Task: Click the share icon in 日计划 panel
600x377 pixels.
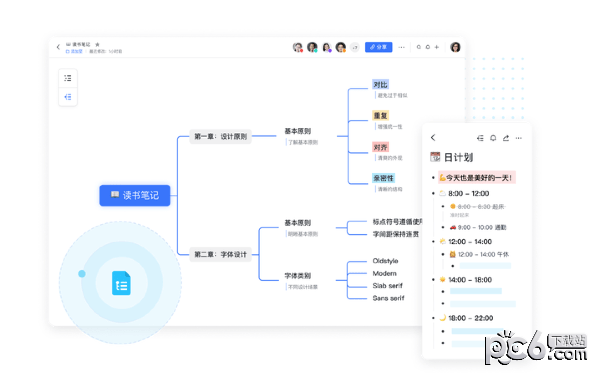Action: point(506,138)
